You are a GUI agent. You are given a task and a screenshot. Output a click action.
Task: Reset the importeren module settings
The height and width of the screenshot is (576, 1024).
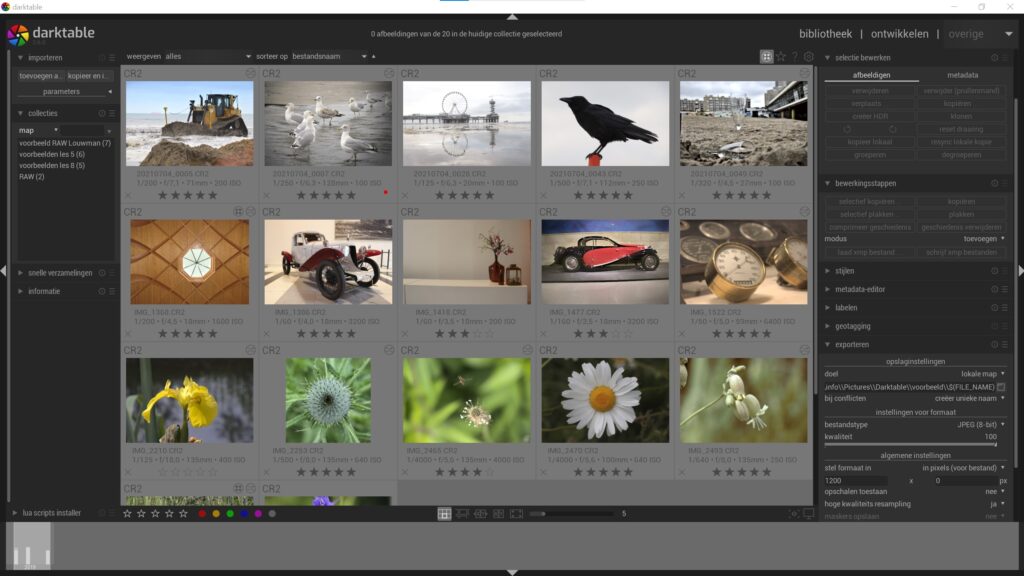coord(102,57)
